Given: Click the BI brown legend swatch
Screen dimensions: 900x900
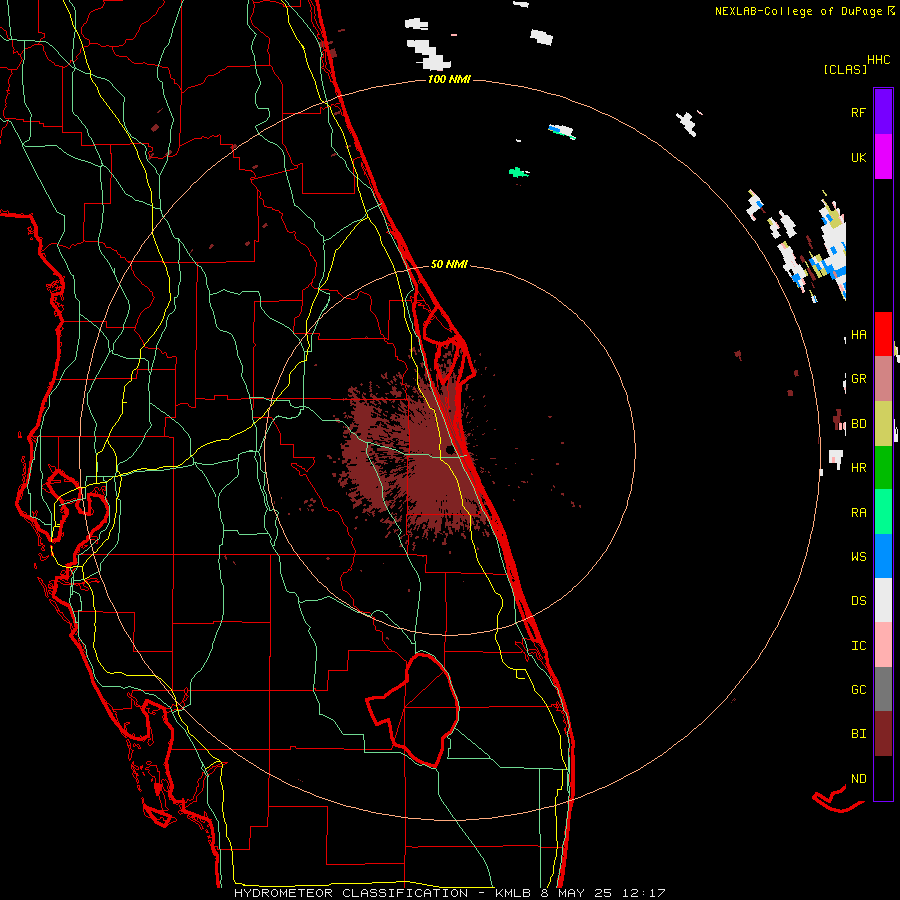Looking at the screenshot, I should click(883, 734).
